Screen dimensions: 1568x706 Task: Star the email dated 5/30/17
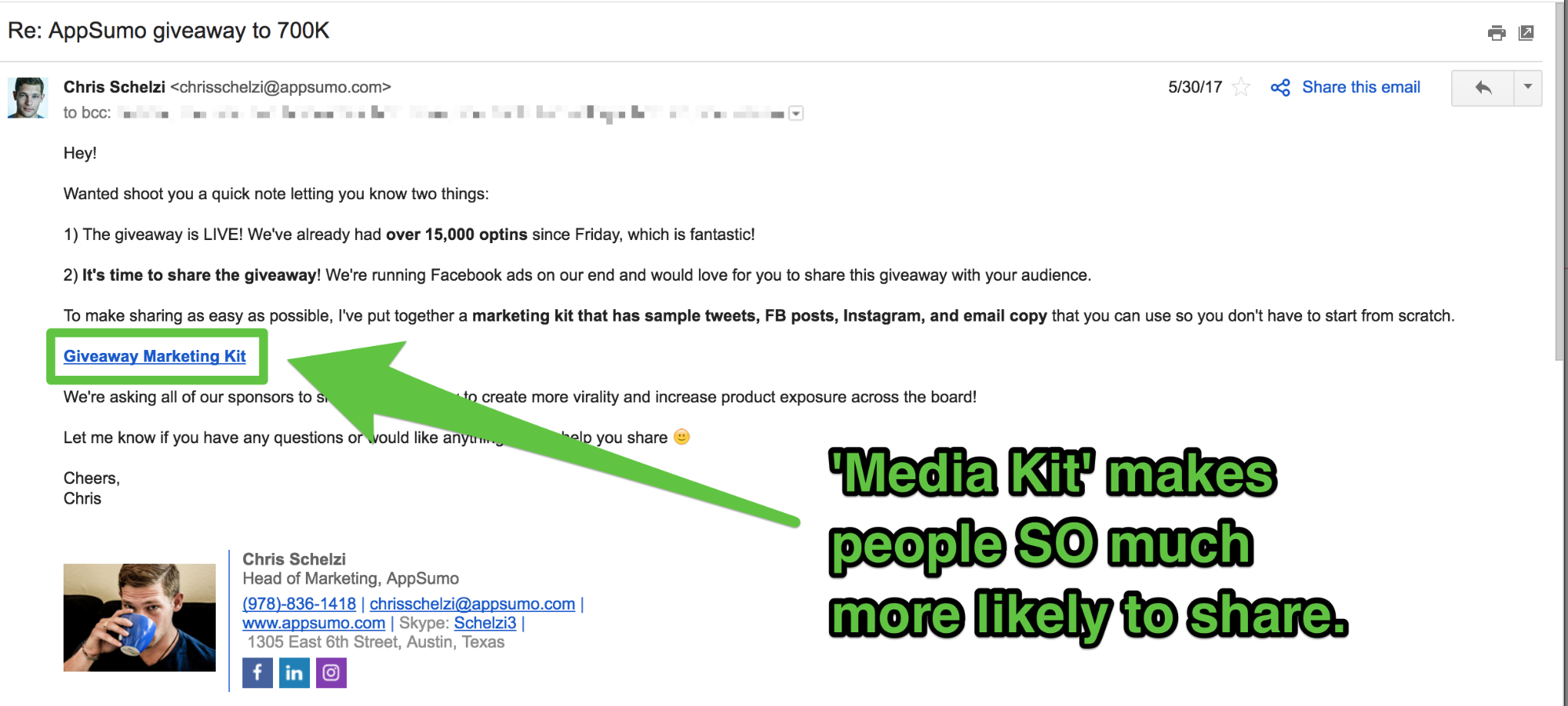pyautogui.click(x=1241, y=87)
